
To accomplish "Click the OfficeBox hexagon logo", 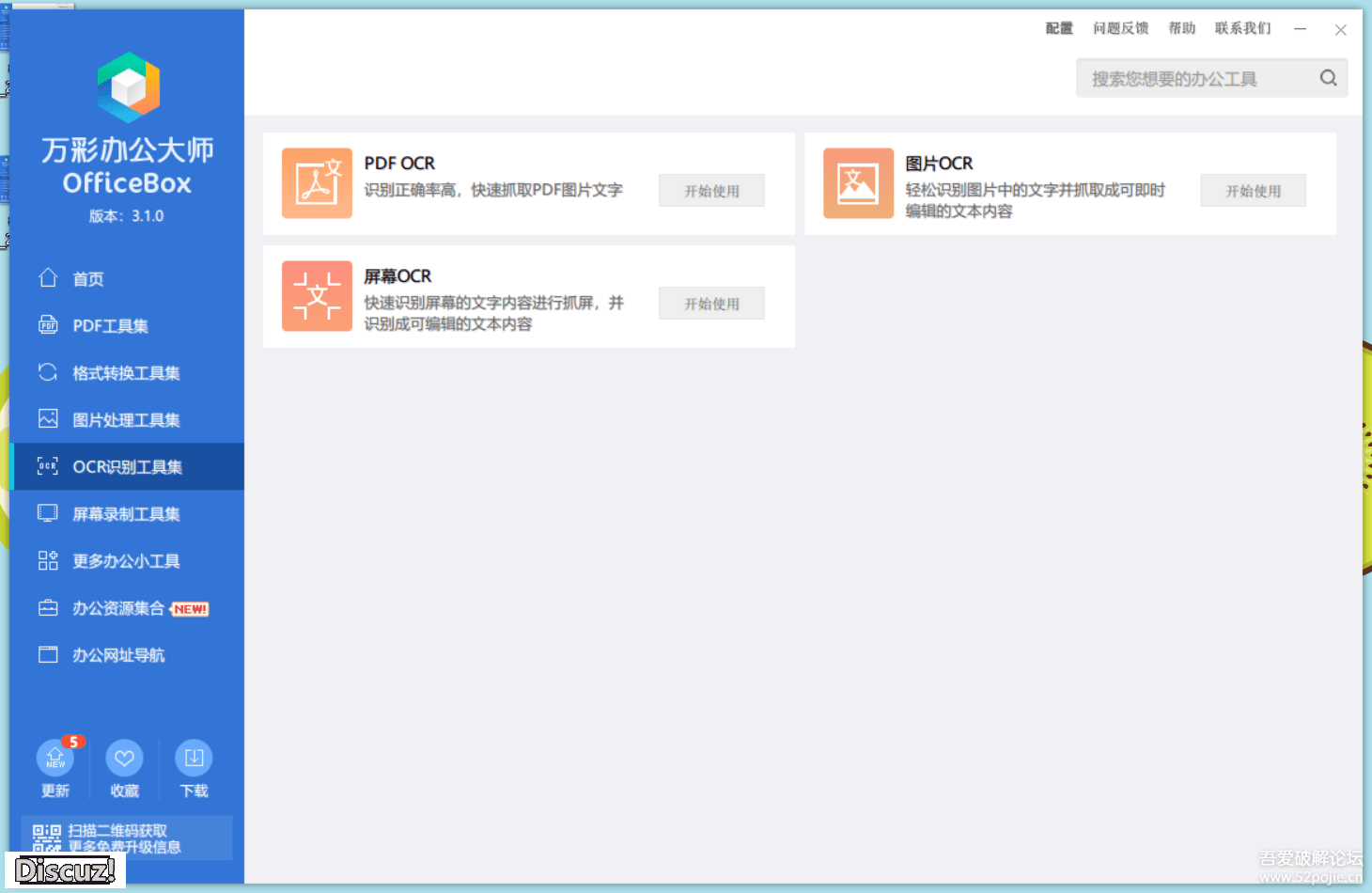I will (x=128, y=87).
